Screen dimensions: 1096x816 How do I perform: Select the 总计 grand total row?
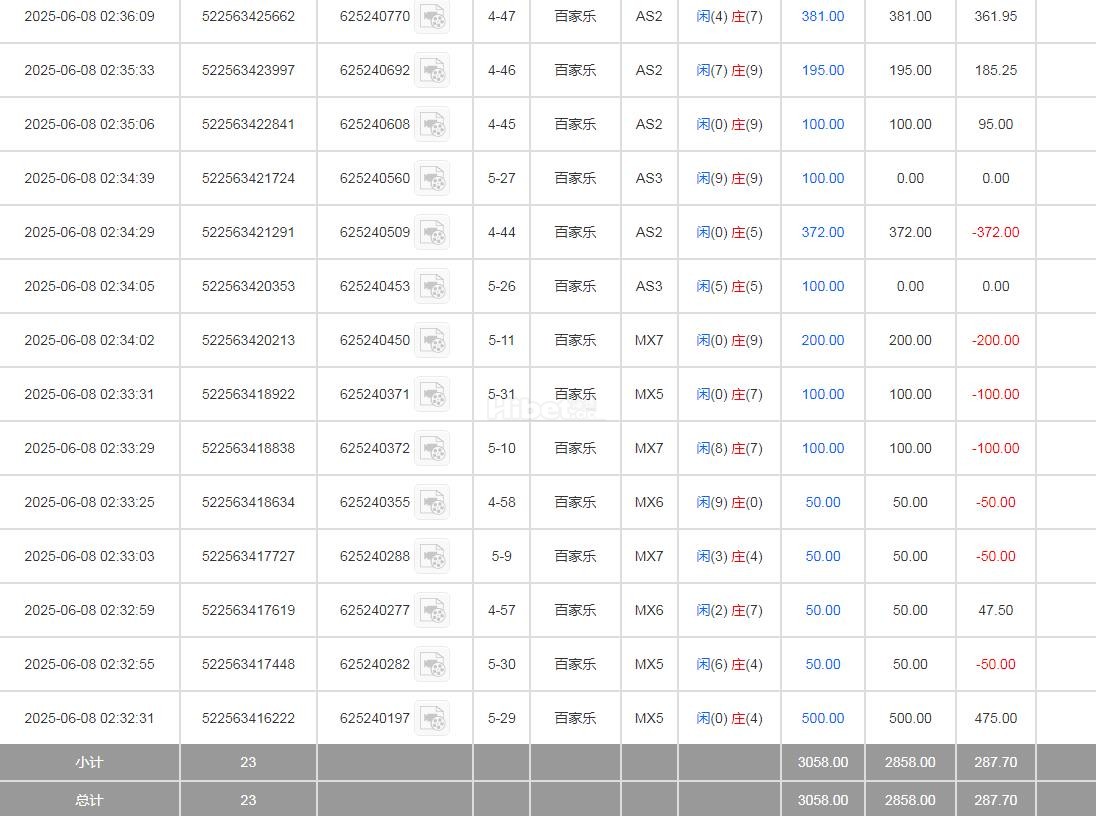pyautogui.click(x=89, y=800)
